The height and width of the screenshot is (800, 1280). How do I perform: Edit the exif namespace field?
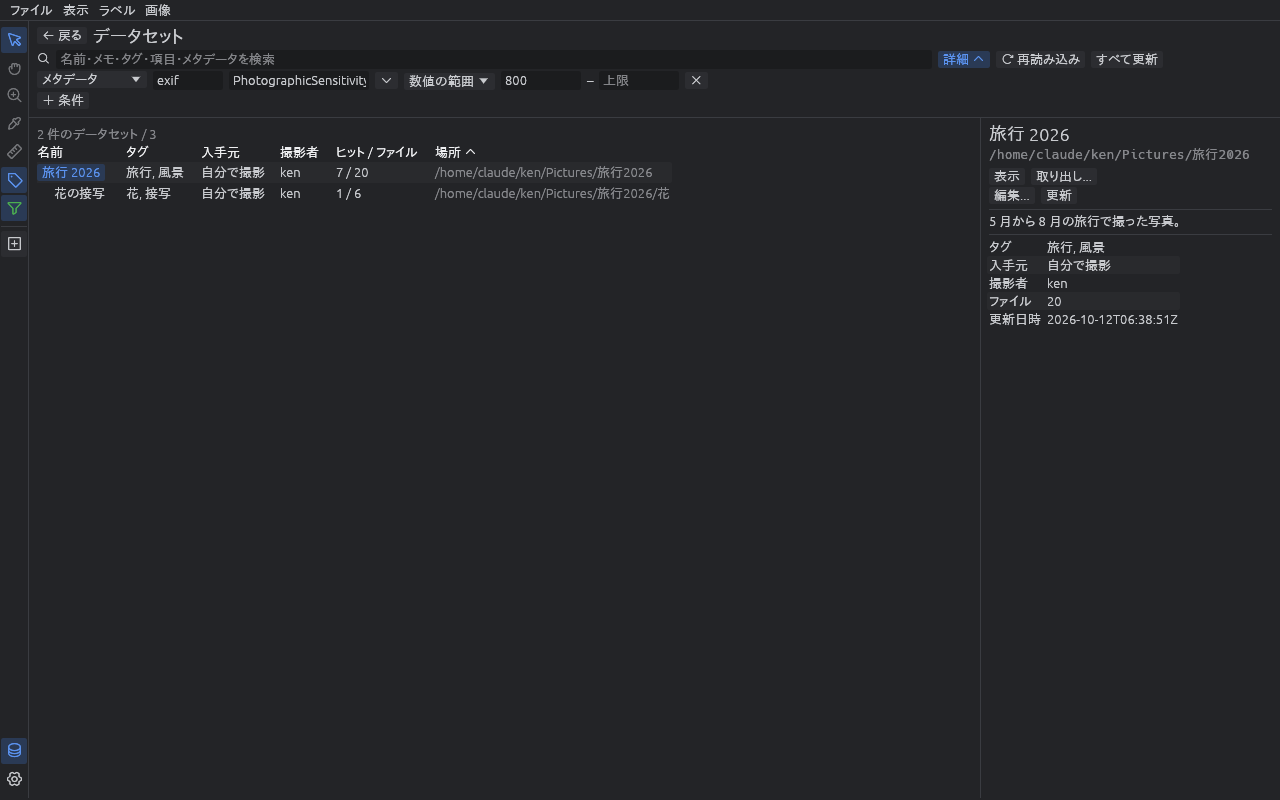[x=188, y=80]
